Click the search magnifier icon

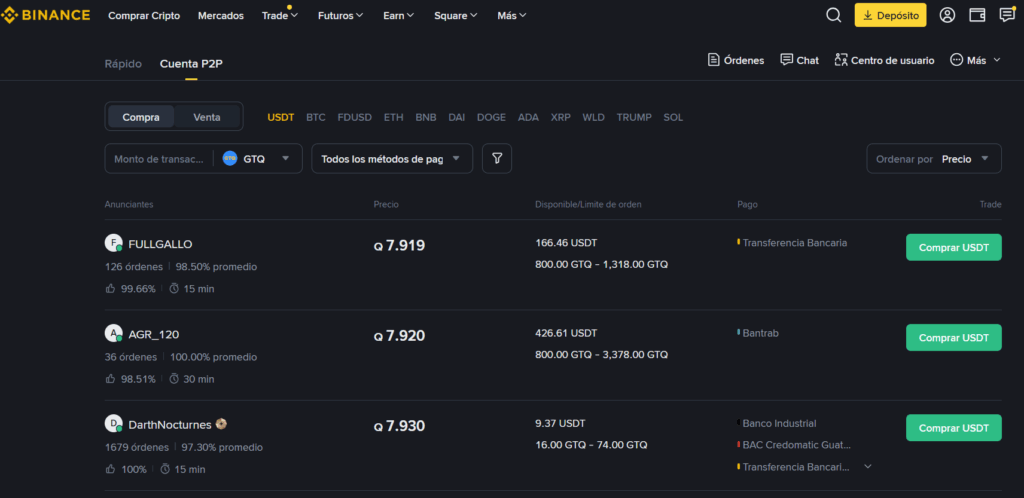click(833, 15)
